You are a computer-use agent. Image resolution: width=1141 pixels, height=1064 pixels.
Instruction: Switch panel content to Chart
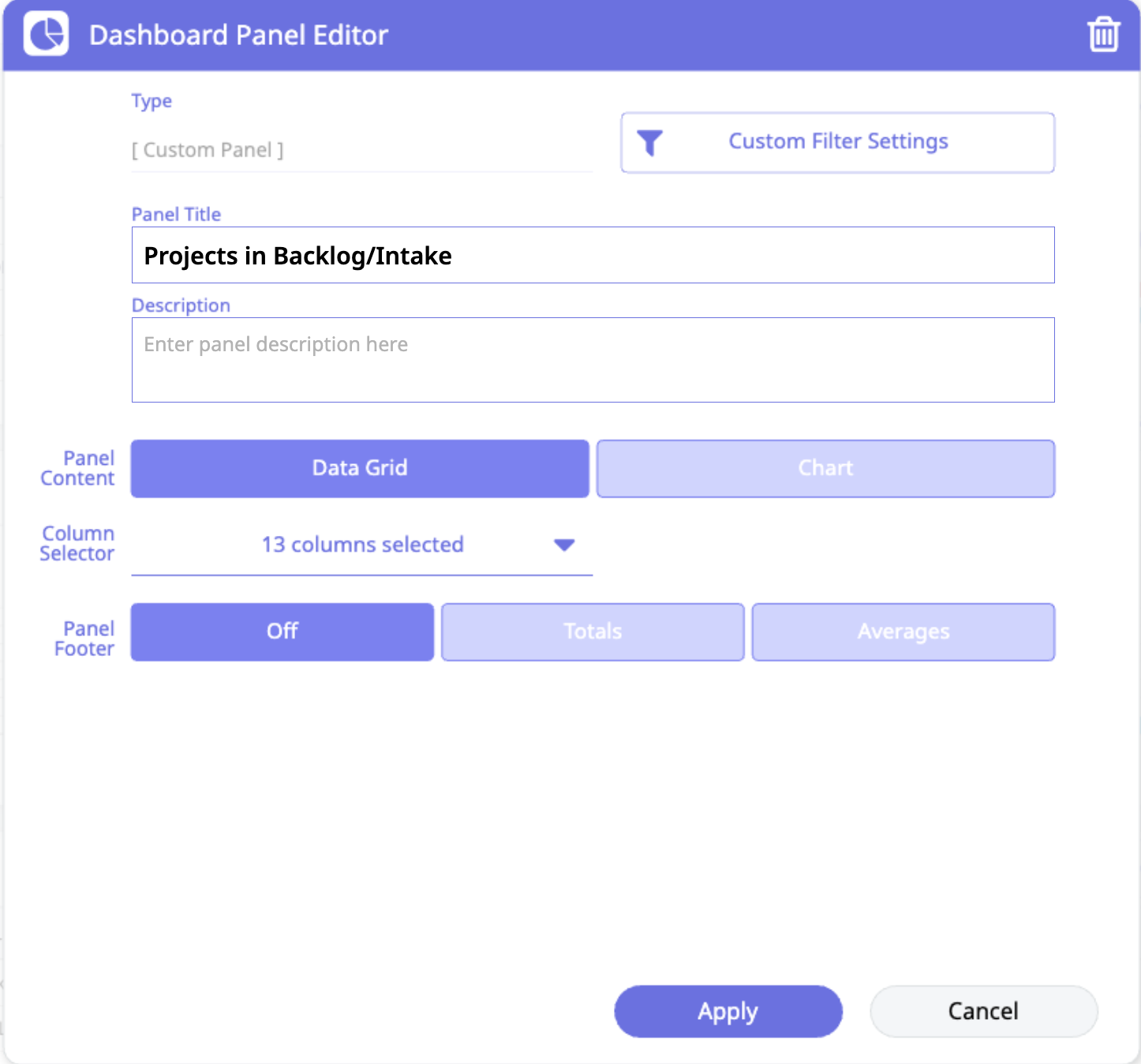825,468
